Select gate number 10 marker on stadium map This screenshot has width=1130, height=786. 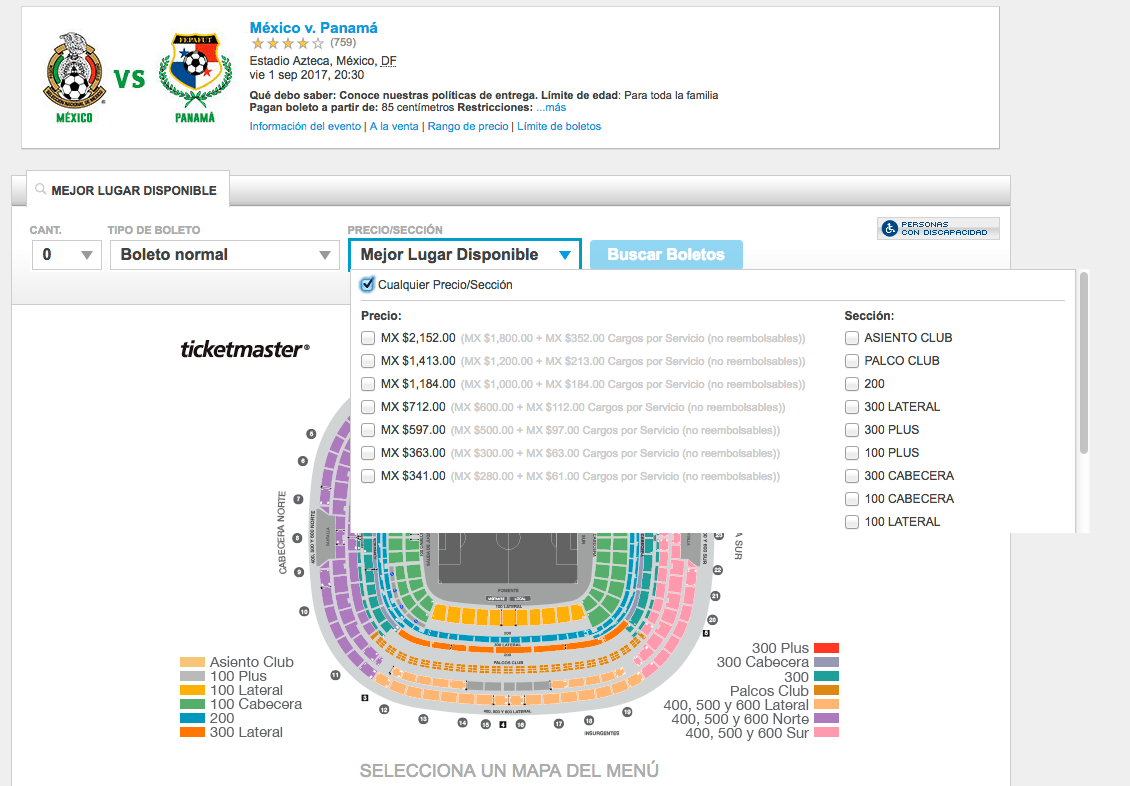tap(304, 611)
